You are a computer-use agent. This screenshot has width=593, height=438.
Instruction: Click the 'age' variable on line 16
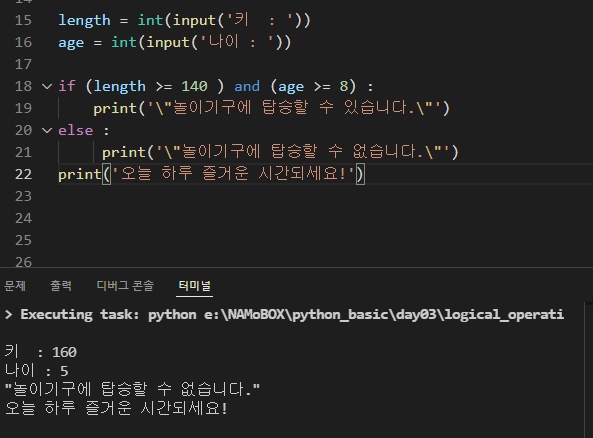tap(71, 42)
